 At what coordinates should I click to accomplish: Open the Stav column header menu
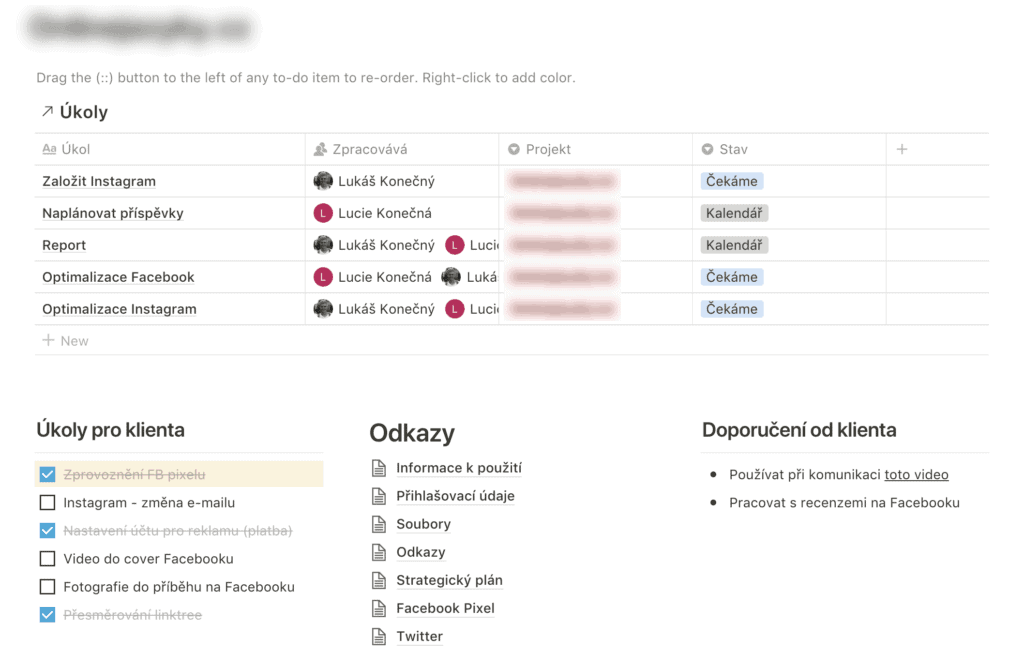coord(734,148)
